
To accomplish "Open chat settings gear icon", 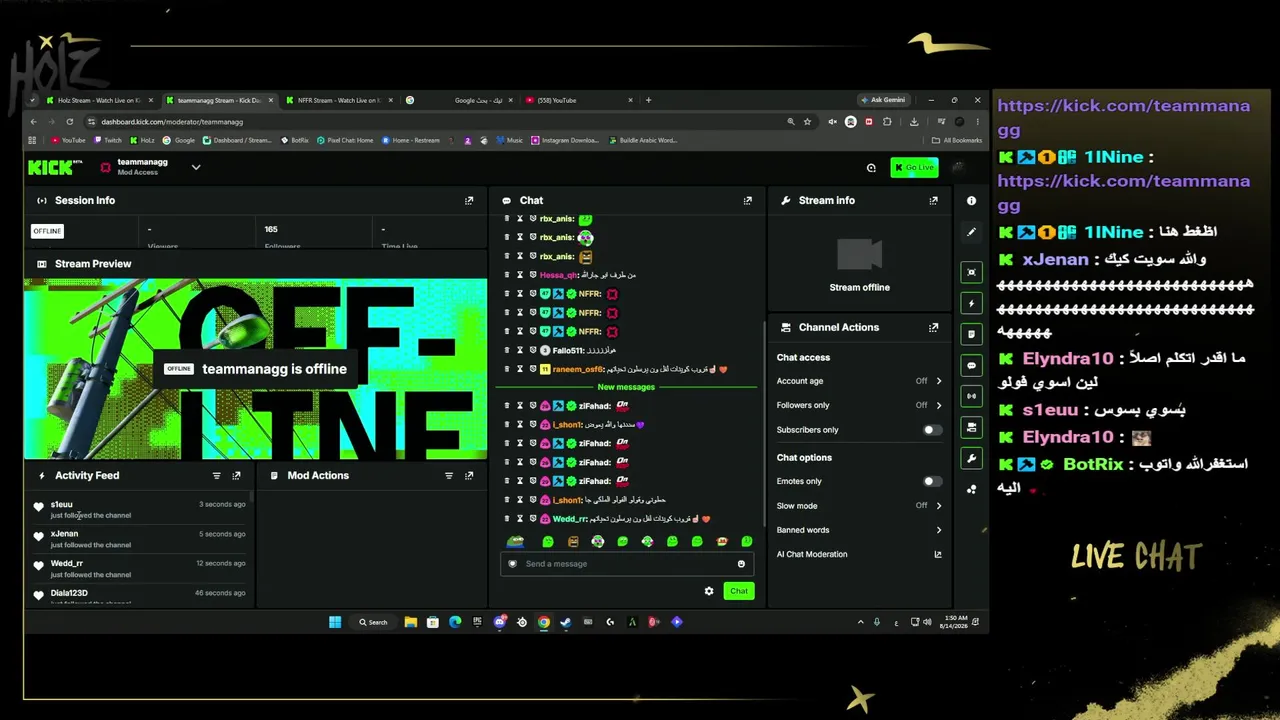I will coord(709,591).
